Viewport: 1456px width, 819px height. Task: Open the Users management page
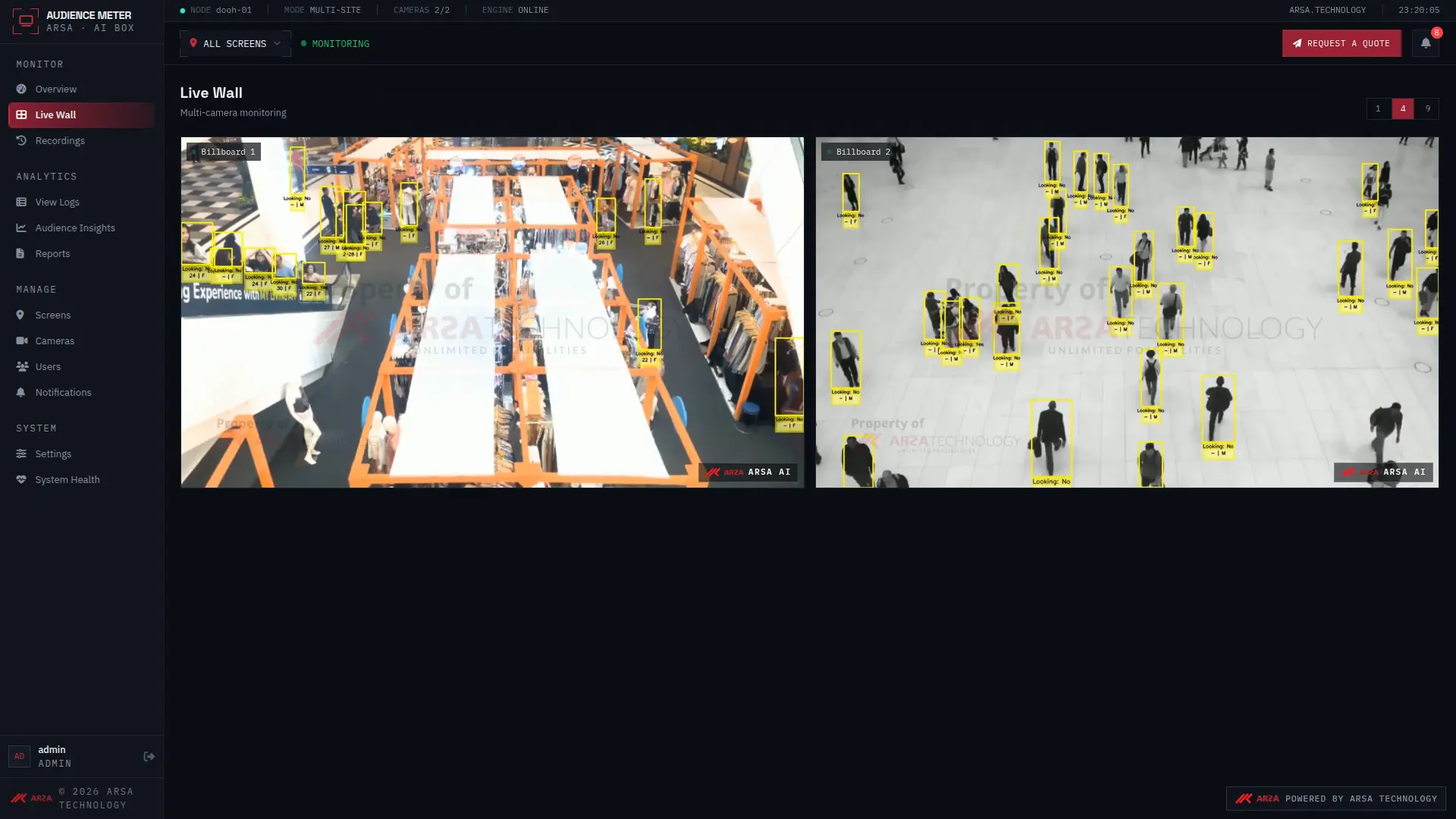[82, 366]
